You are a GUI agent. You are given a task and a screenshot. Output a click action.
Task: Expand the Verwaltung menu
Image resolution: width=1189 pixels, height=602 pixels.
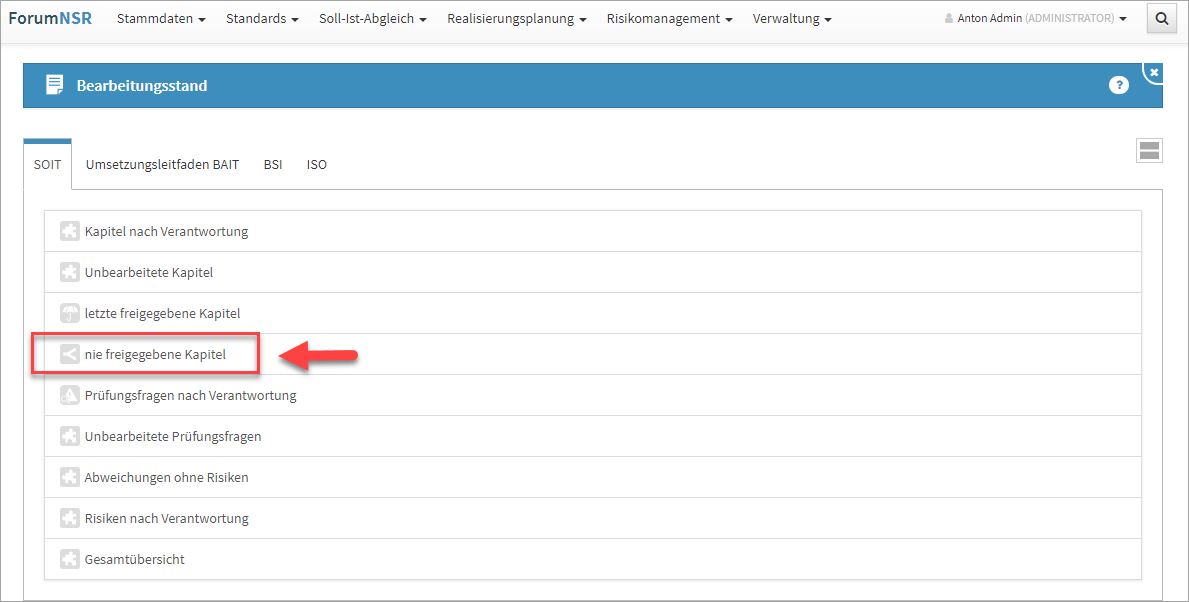pyautogui.click(x=792, y=19)
